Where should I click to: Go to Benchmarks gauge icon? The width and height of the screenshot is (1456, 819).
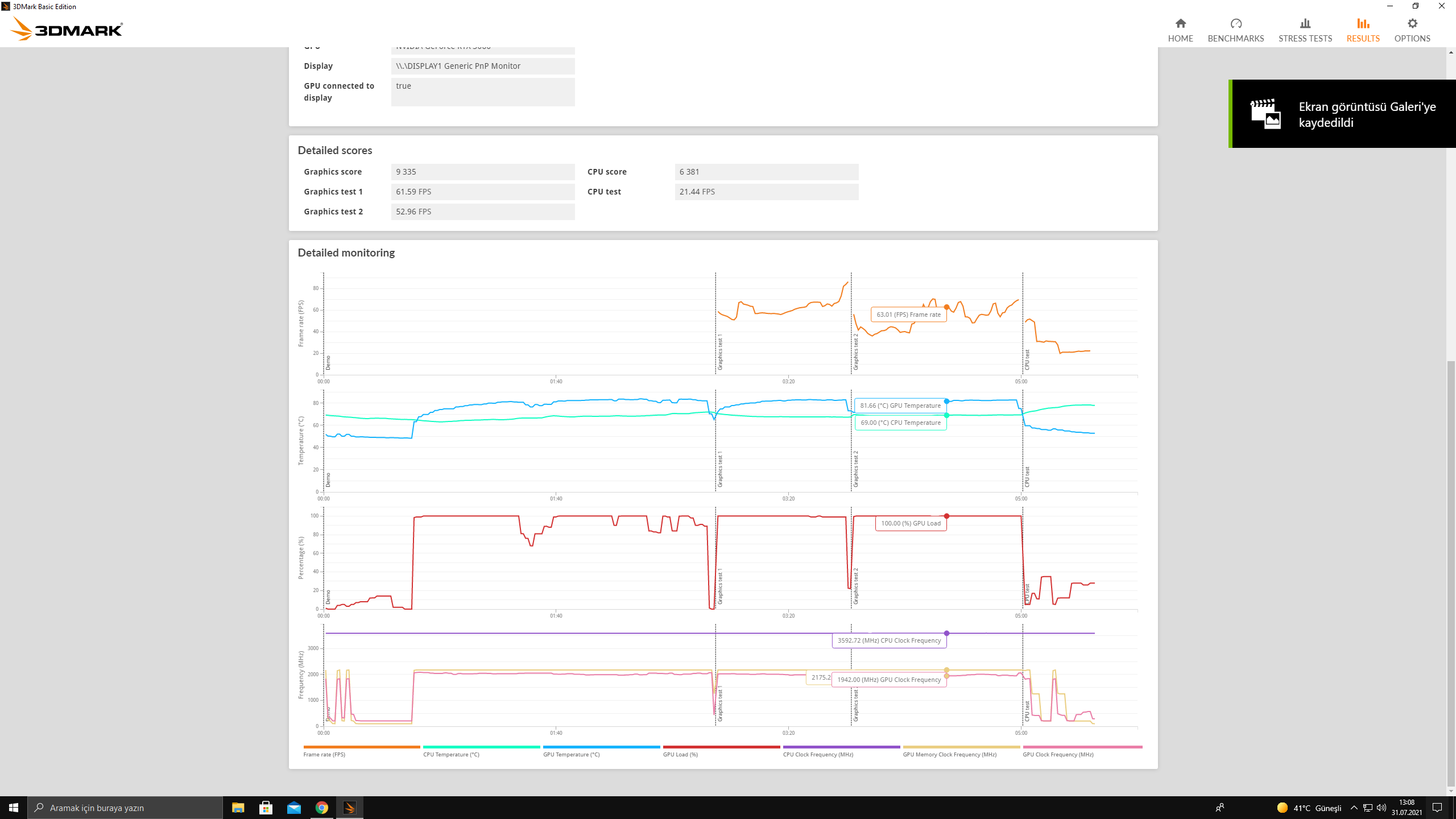click(x=1235, y=23)
